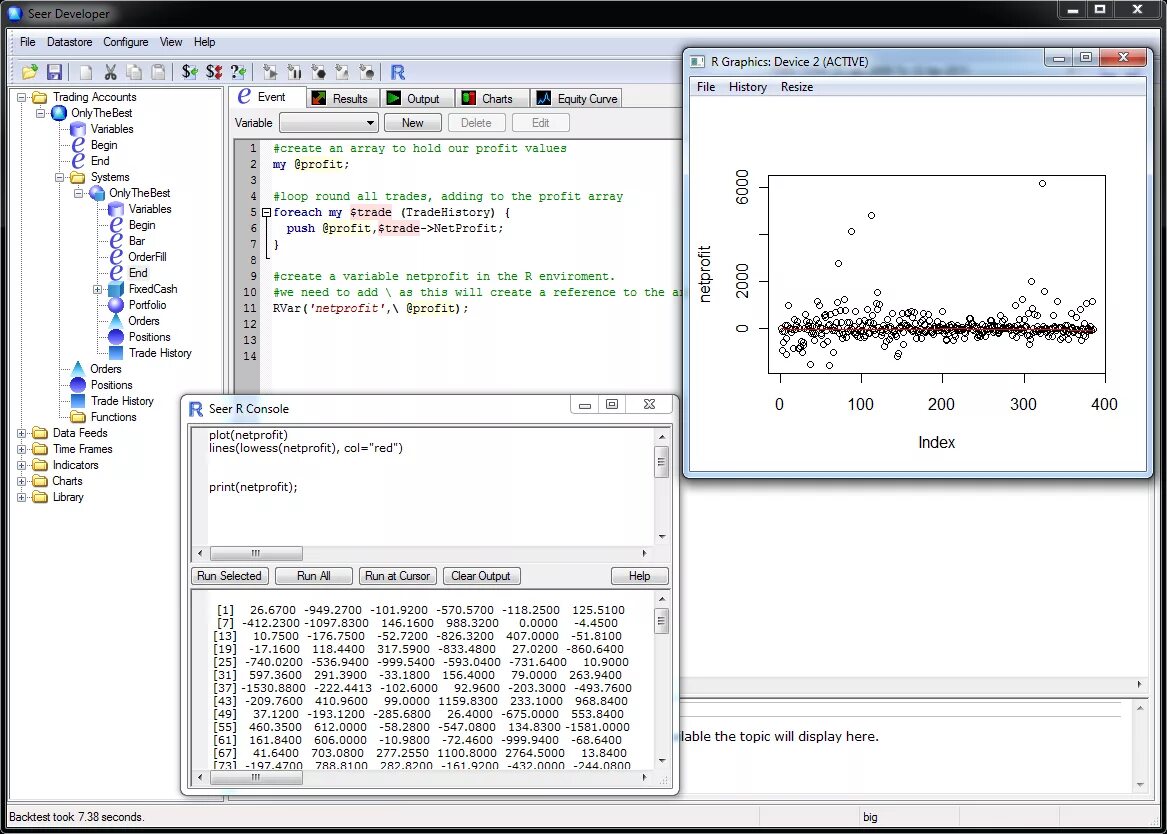Open the Datastore menu
This screenshot has height=834, width=1167.
coord(70,42)
